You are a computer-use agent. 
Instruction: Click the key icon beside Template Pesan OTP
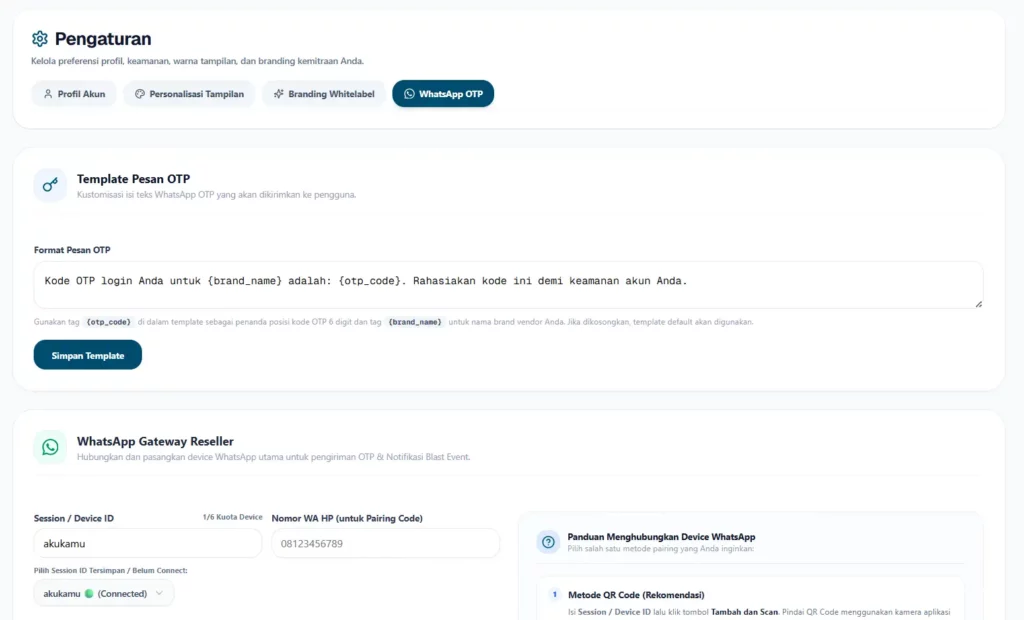(50, 186)
